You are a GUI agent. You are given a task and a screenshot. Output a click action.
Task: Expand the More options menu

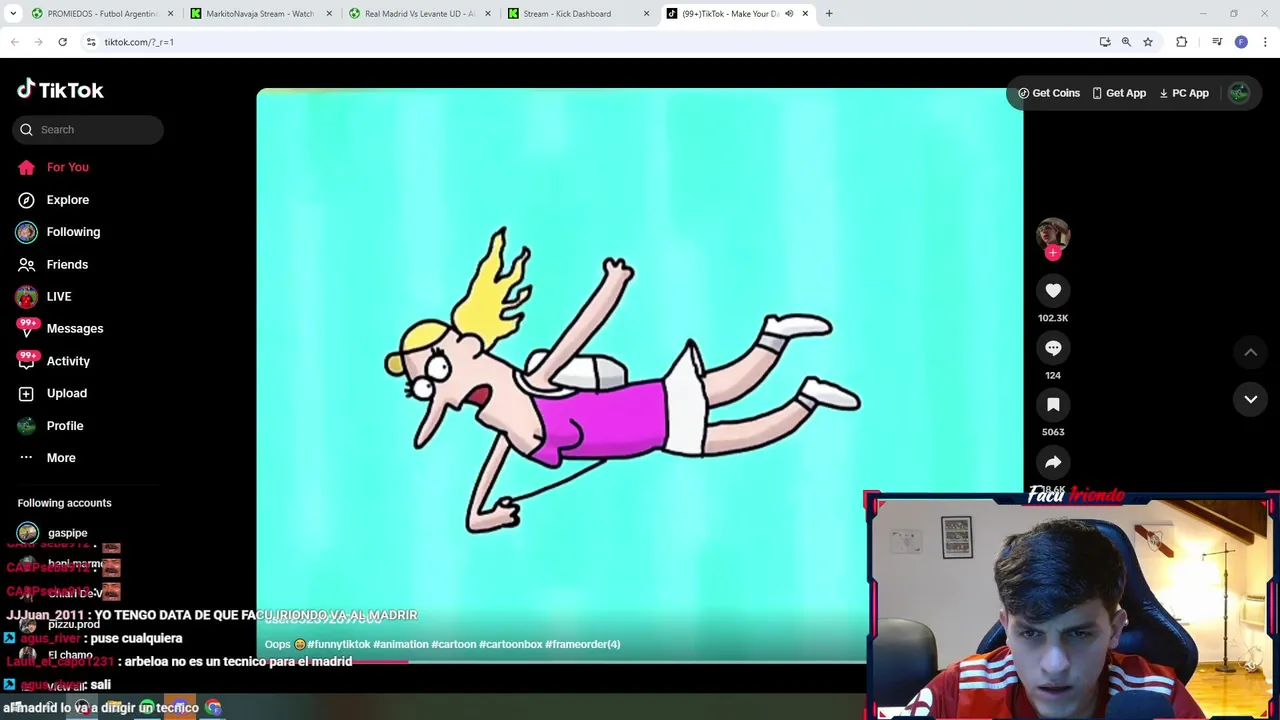pyautogui.click(x=60, y=457)
